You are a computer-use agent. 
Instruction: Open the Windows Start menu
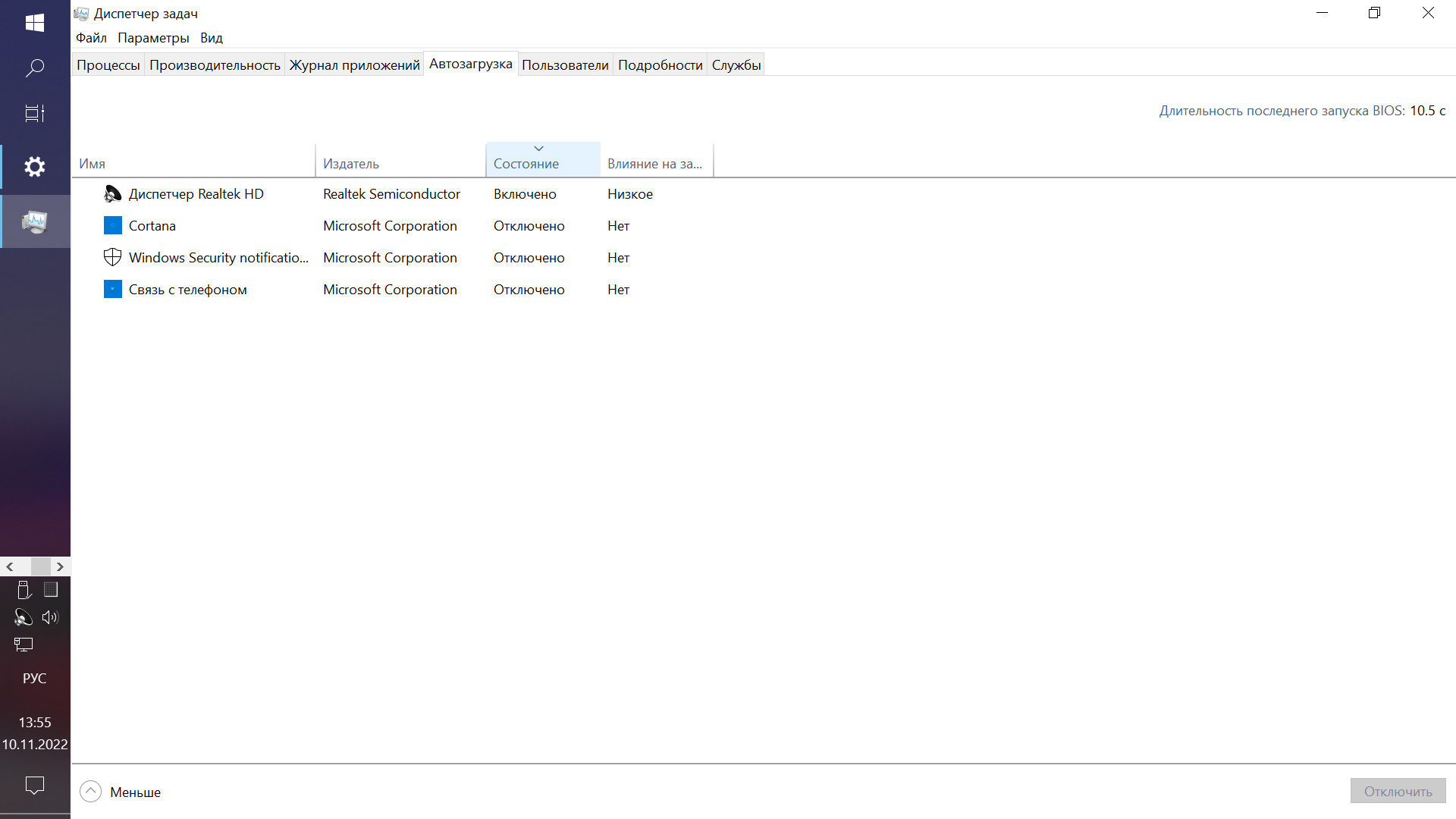(x=35, y=23)
